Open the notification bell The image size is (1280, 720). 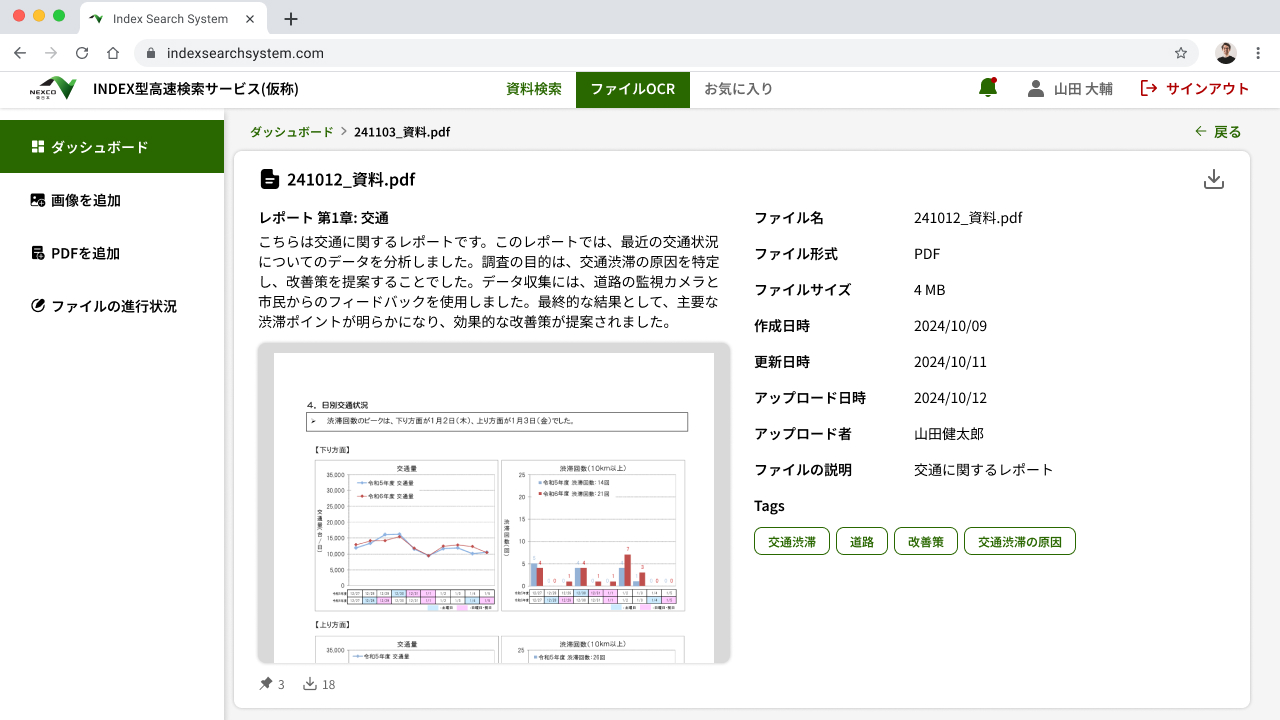(988, 88)
